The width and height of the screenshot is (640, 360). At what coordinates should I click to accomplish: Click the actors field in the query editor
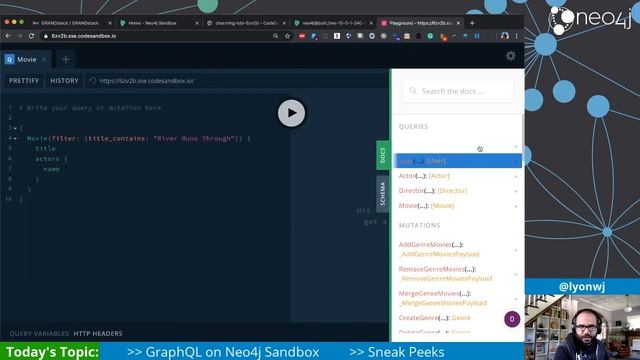click(x=47, y=159)
